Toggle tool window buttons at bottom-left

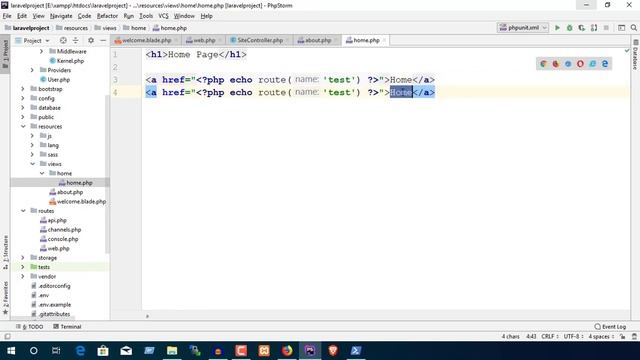click(x=7, y=337)
